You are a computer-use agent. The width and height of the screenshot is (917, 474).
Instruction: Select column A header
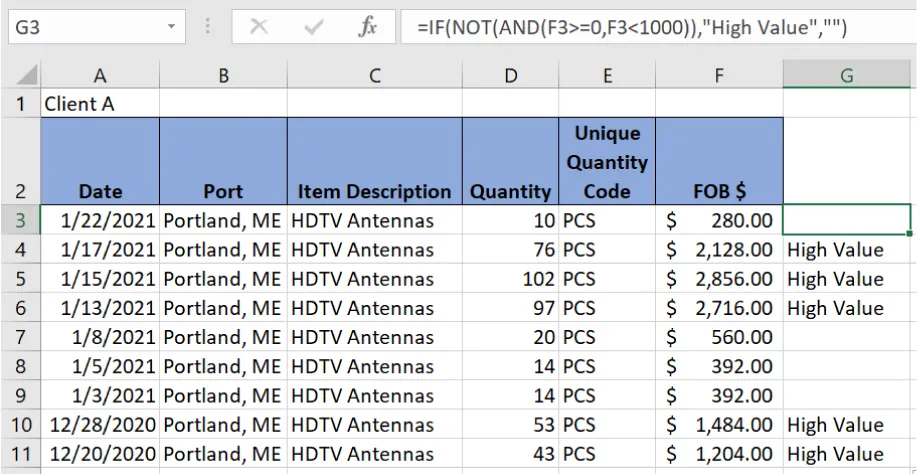point(100,76)
